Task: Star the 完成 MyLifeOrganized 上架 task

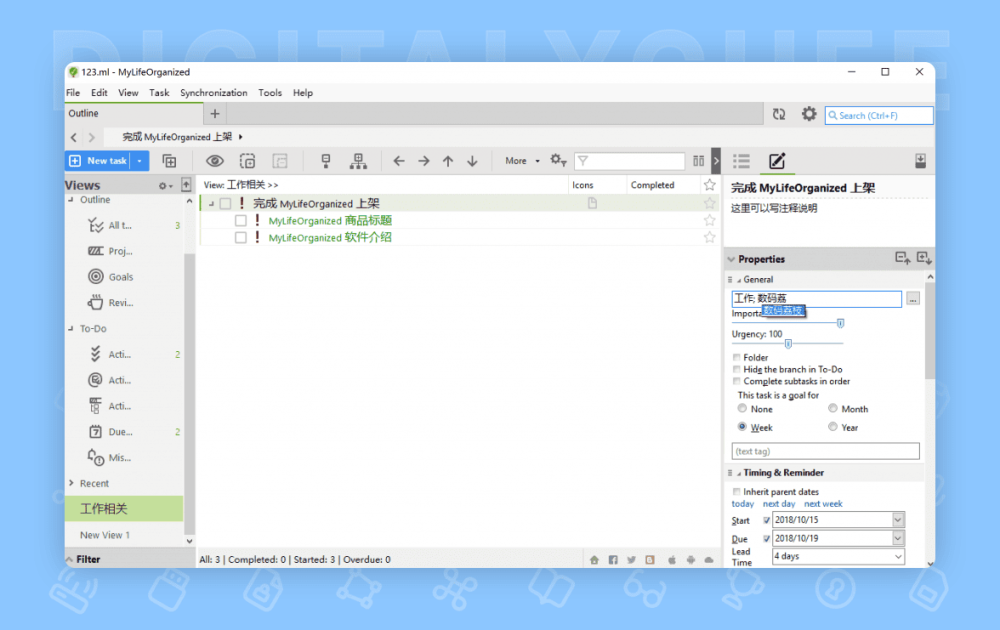Action: (709, 203)
